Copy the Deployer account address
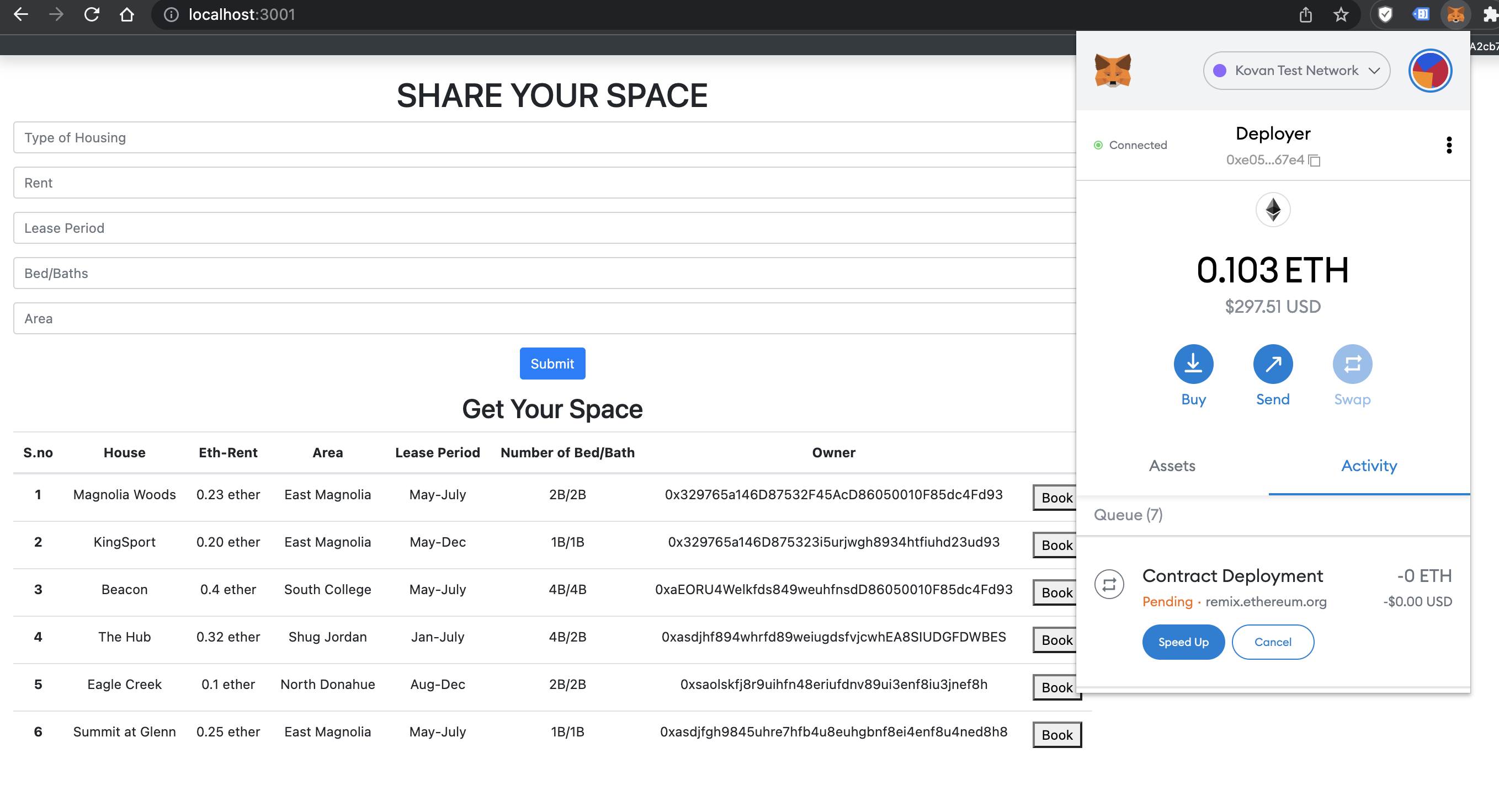1499x812 pixels. click(x=1314, y=160)
